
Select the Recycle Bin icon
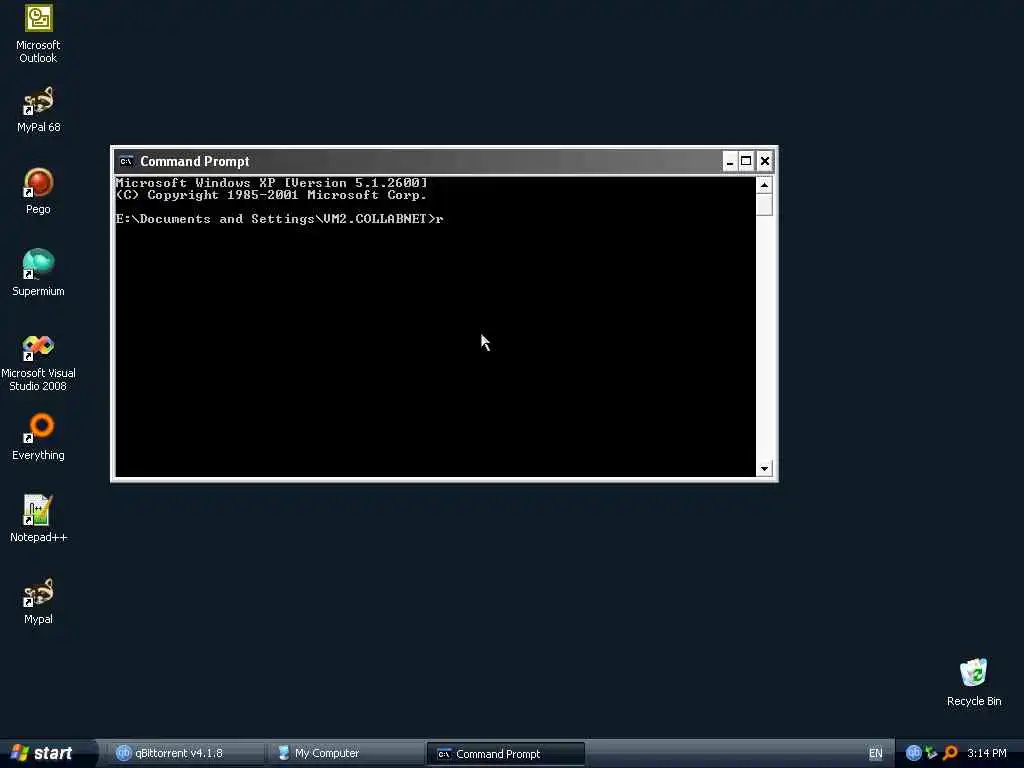(x=974, y=682)
